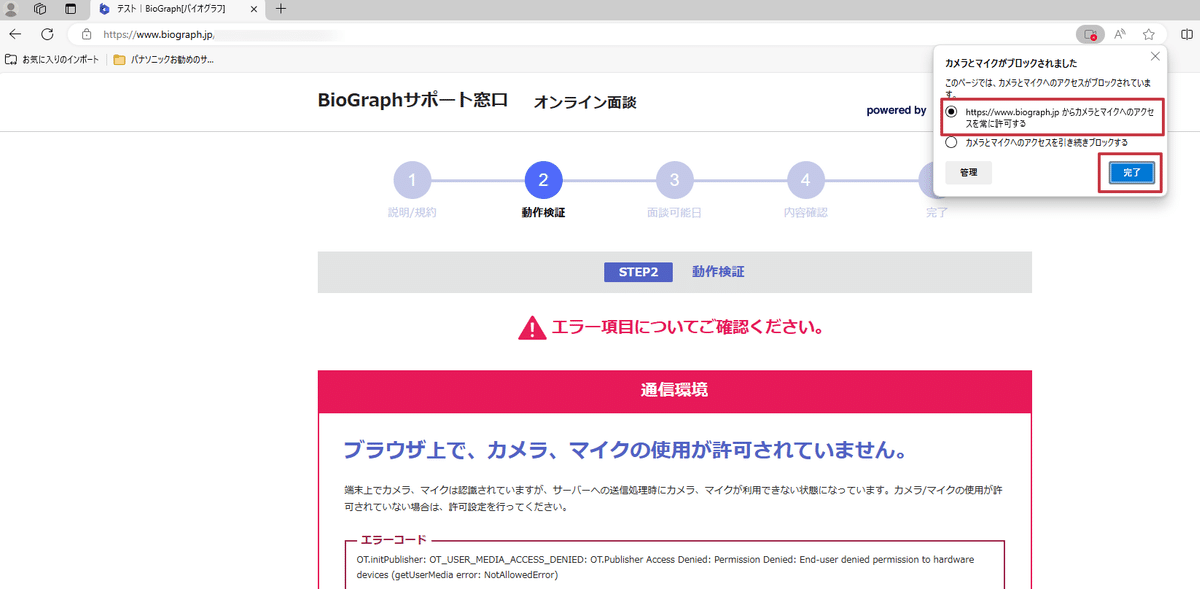Viewport: 1200px width, 589px height.
Task: Click the browser back arrow
Action: [x=15, y=34]
